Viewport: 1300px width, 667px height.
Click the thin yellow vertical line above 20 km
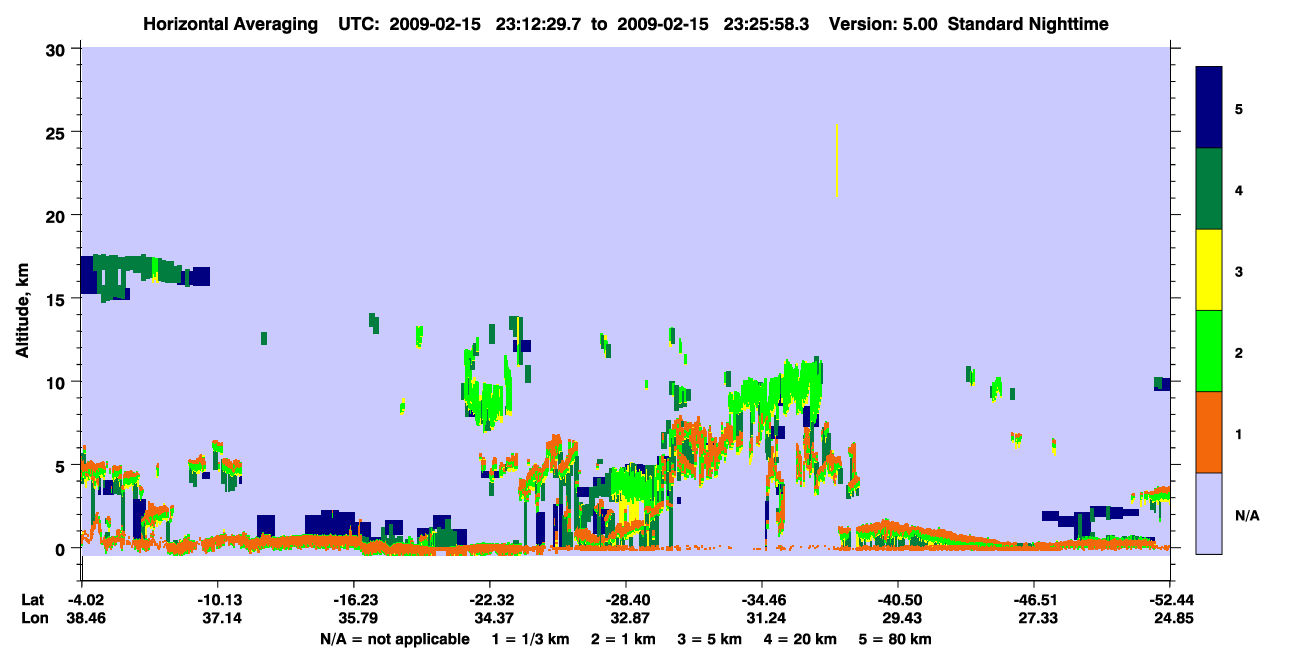[x=836, y=160]
